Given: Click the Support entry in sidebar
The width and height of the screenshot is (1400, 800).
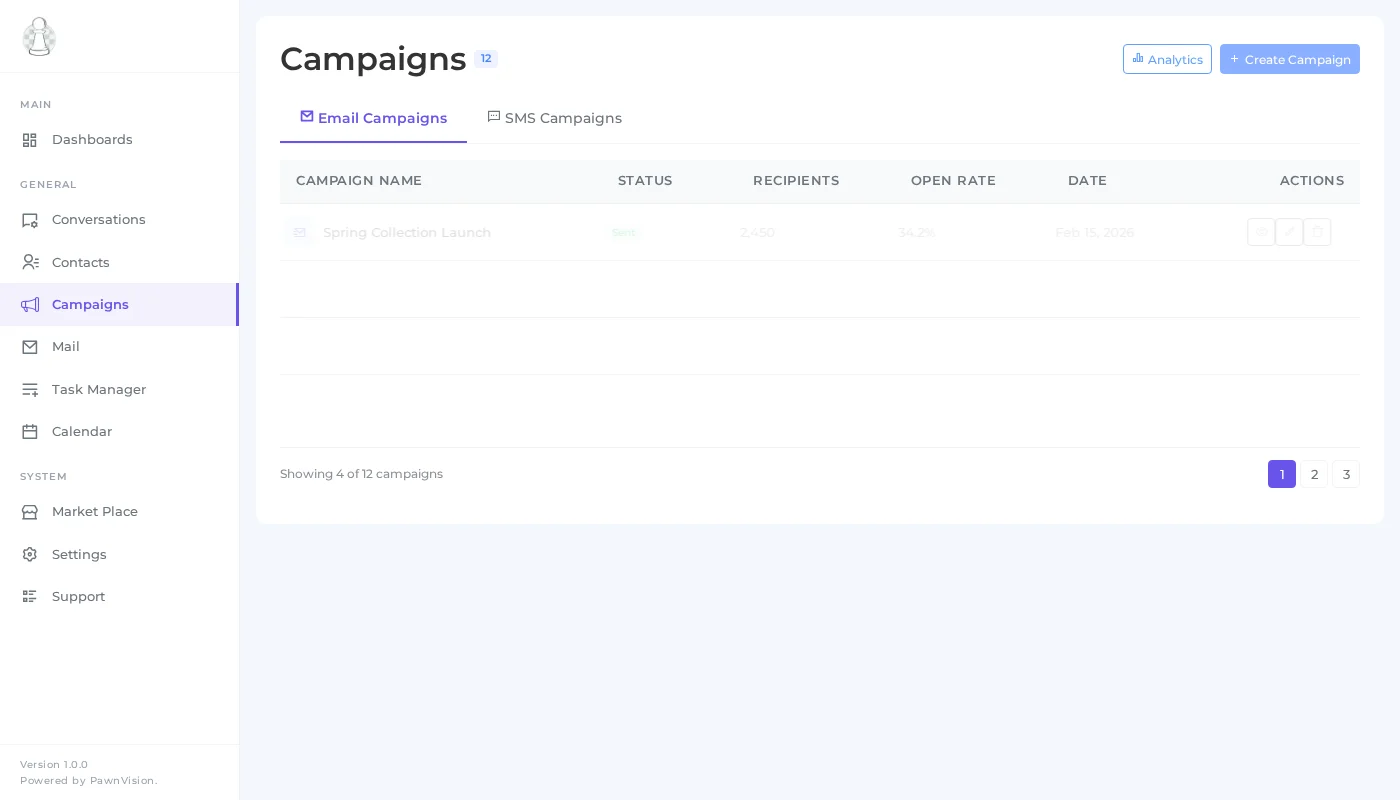Looking at the screenshot, I should [78, 597].
